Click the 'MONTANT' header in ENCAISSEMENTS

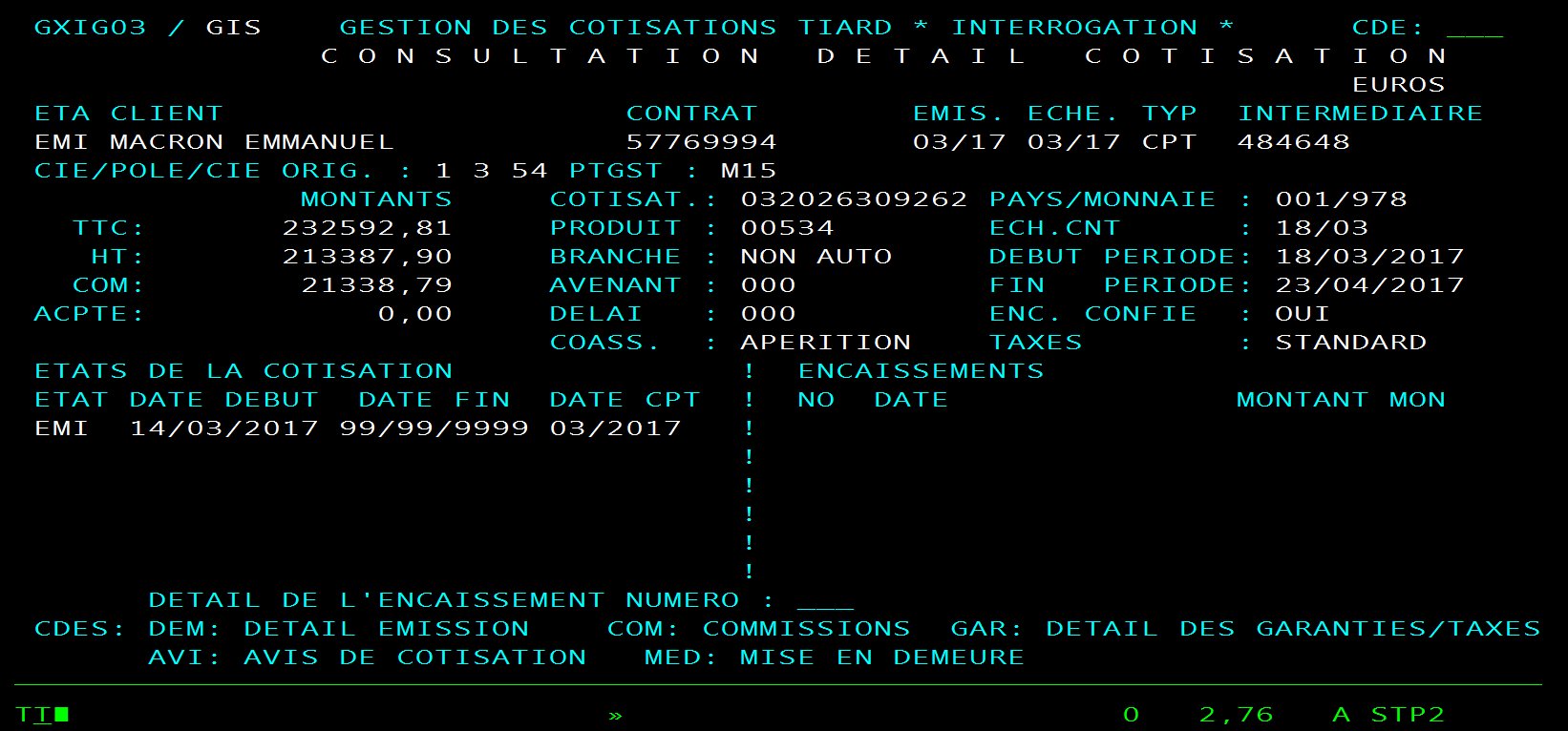coord(1303,400)
